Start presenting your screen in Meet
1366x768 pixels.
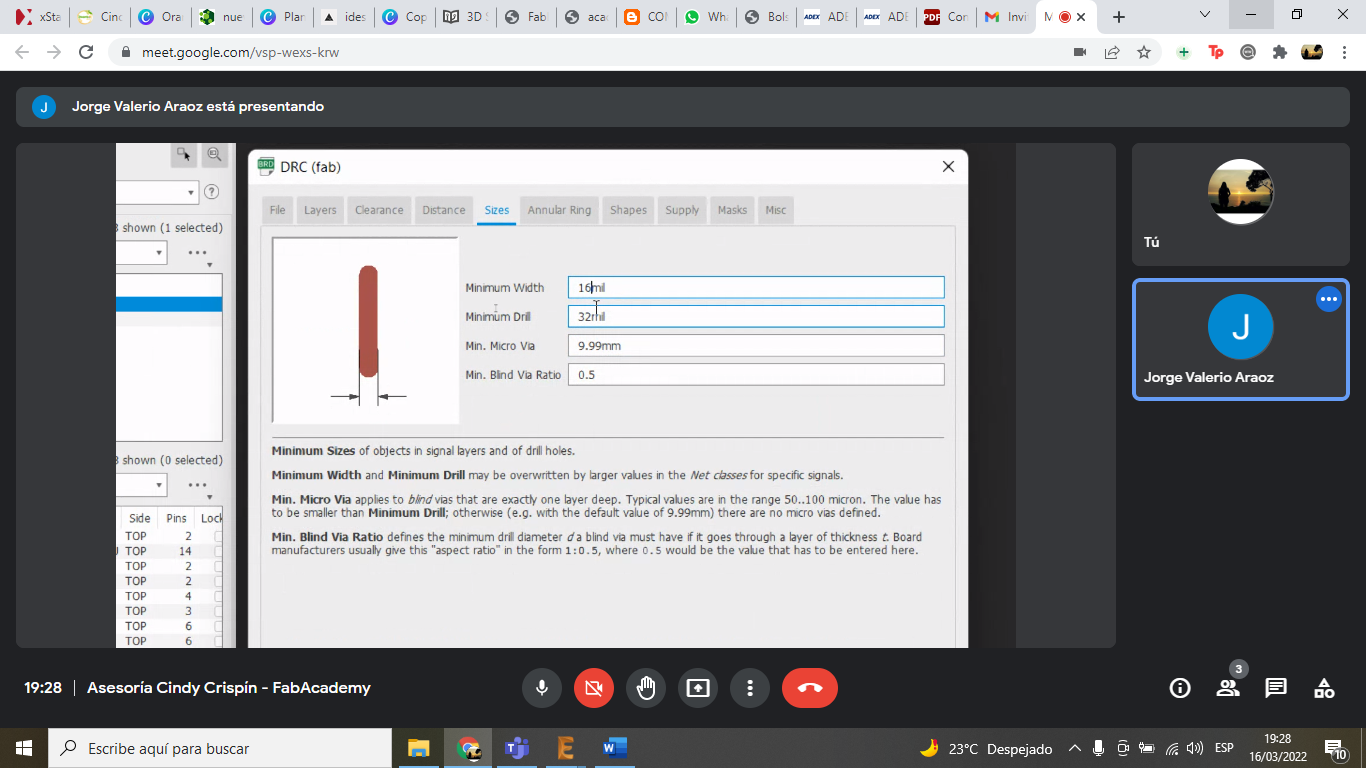pos(698,688)
